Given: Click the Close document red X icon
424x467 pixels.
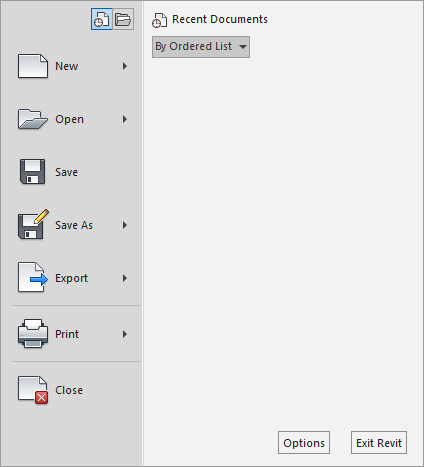Looking at the screenshot, I should 33,390.
